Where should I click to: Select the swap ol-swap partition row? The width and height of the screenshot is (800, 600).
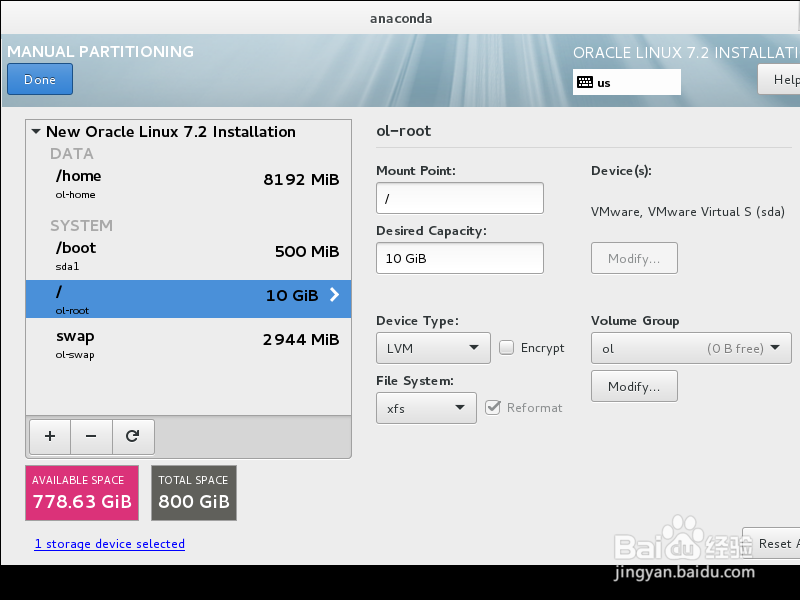(x=188, y=344)
